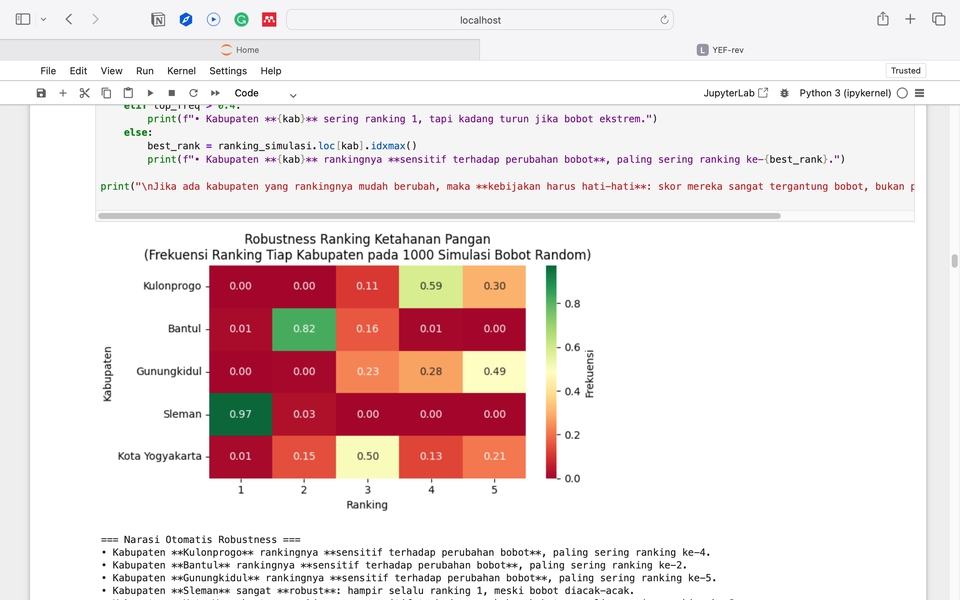Enable the debugger bug icon
Screen dimensions: 960x600
click(x=785, y=93)
